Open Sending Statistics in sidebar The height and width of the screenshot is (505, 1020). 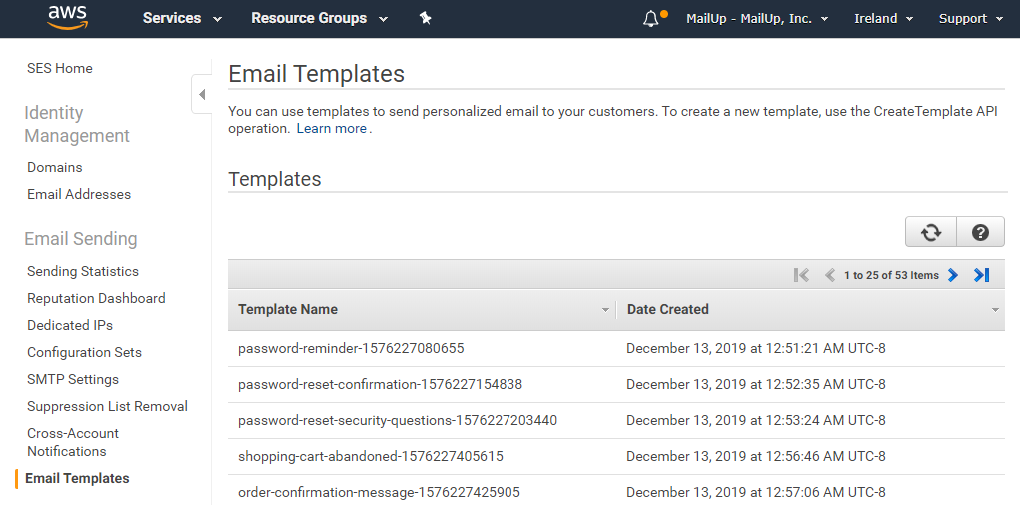pos(83,271)
